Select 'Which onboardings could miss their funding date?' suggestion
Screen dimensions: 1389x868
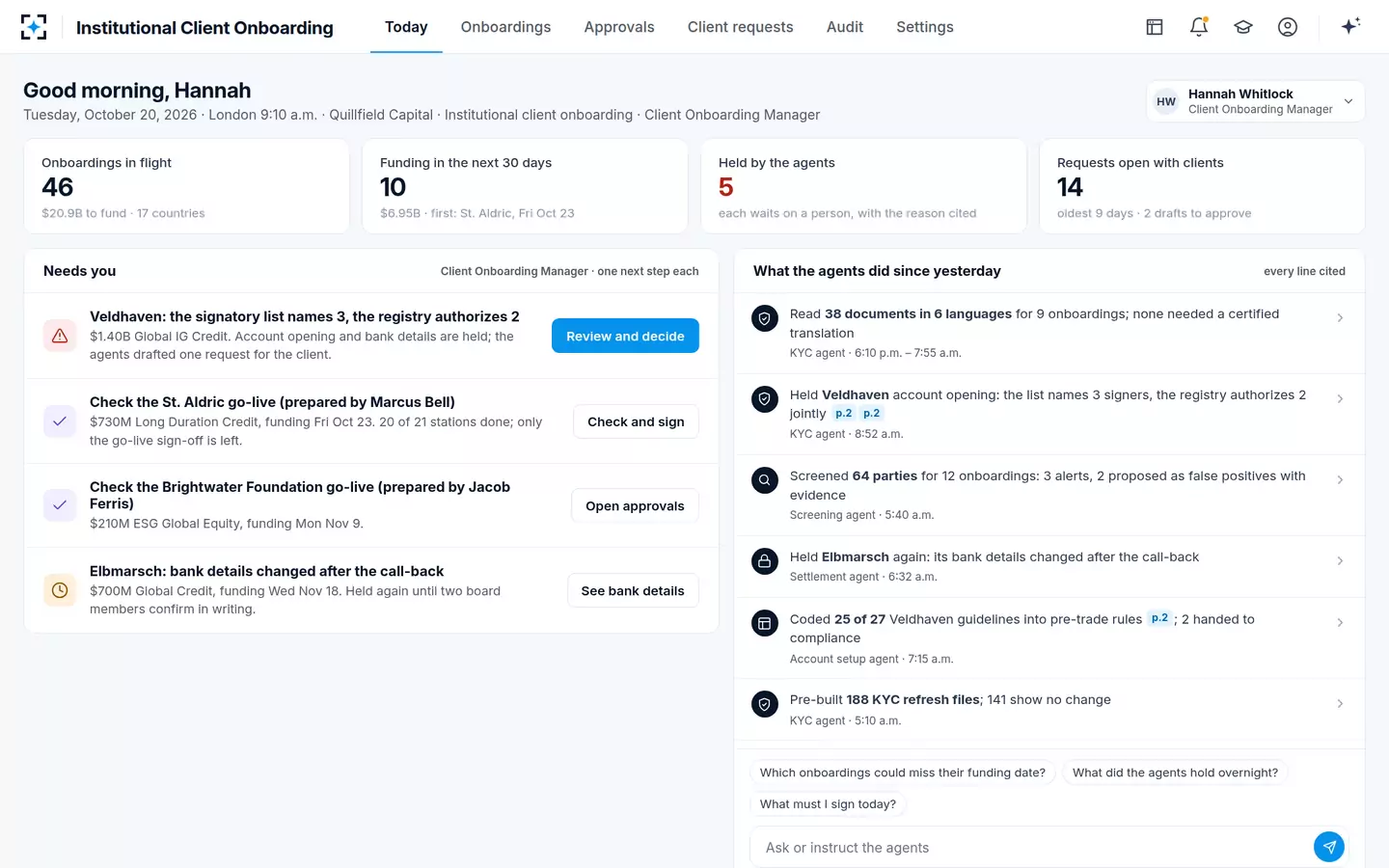tap(902, 773)
